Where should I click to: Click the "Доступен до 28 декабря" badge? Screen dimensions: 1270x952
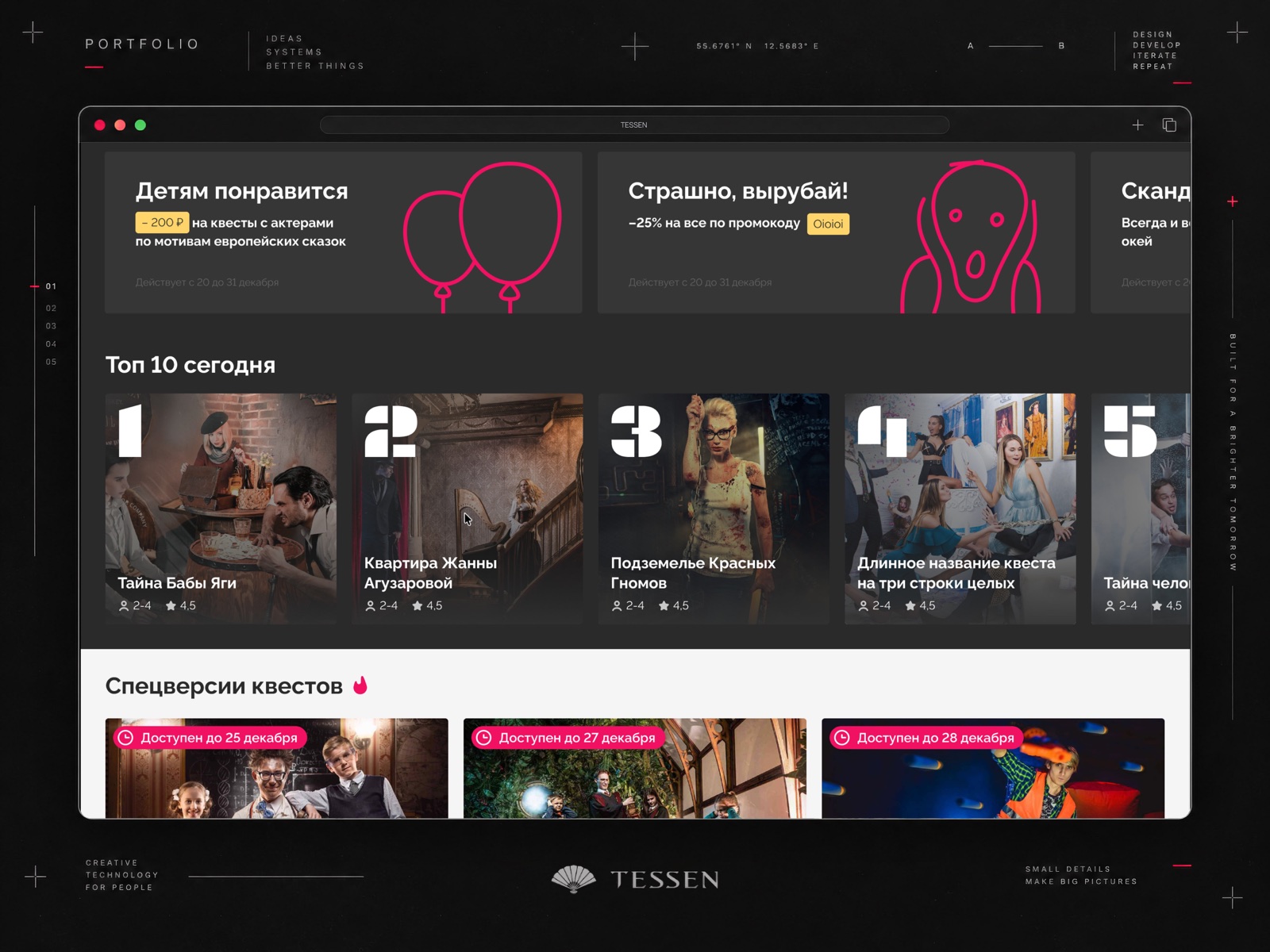[926, 738]
